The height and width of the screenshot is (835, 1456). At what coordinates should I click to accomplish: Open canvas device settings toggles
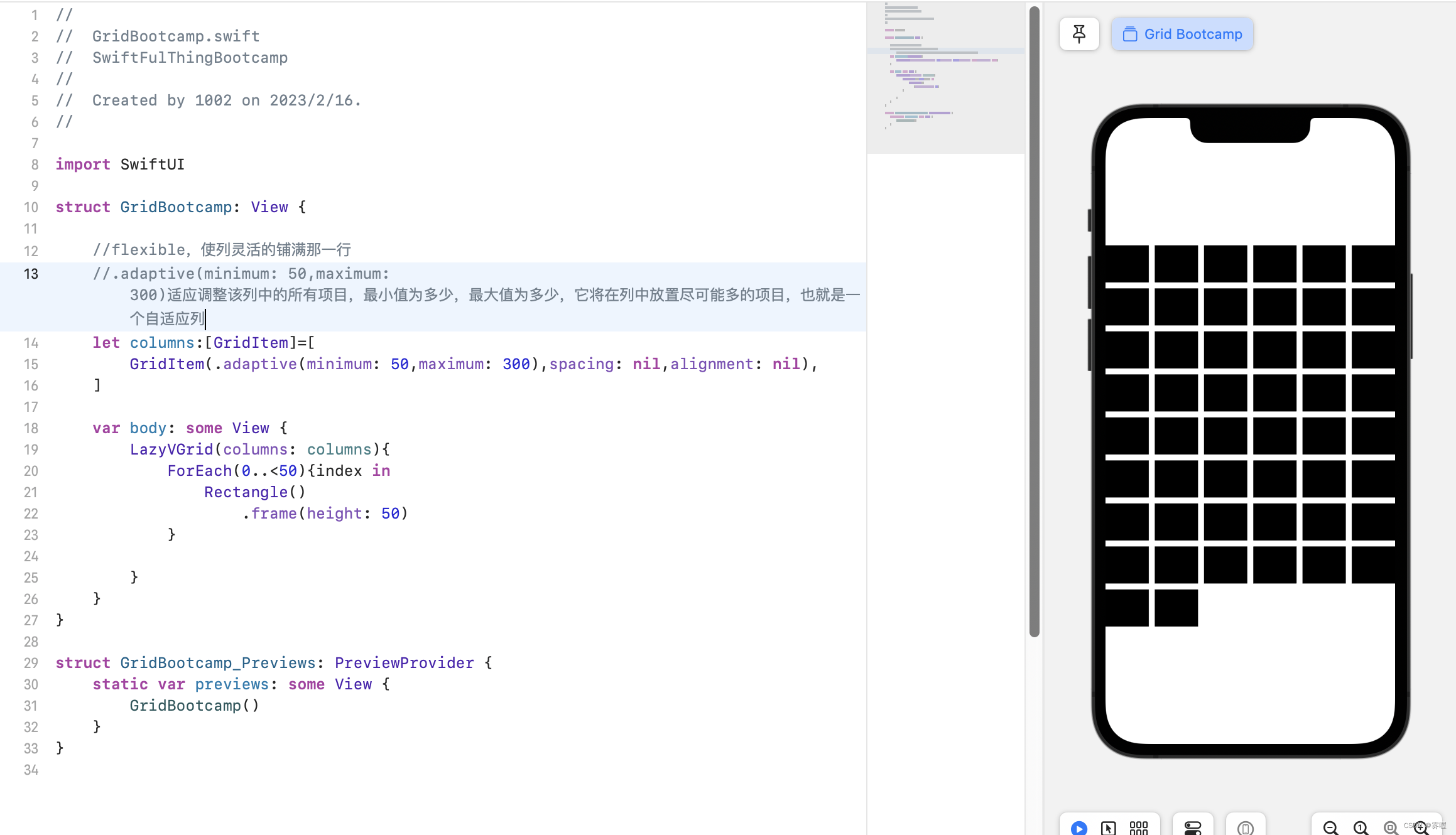(1192, 827)
